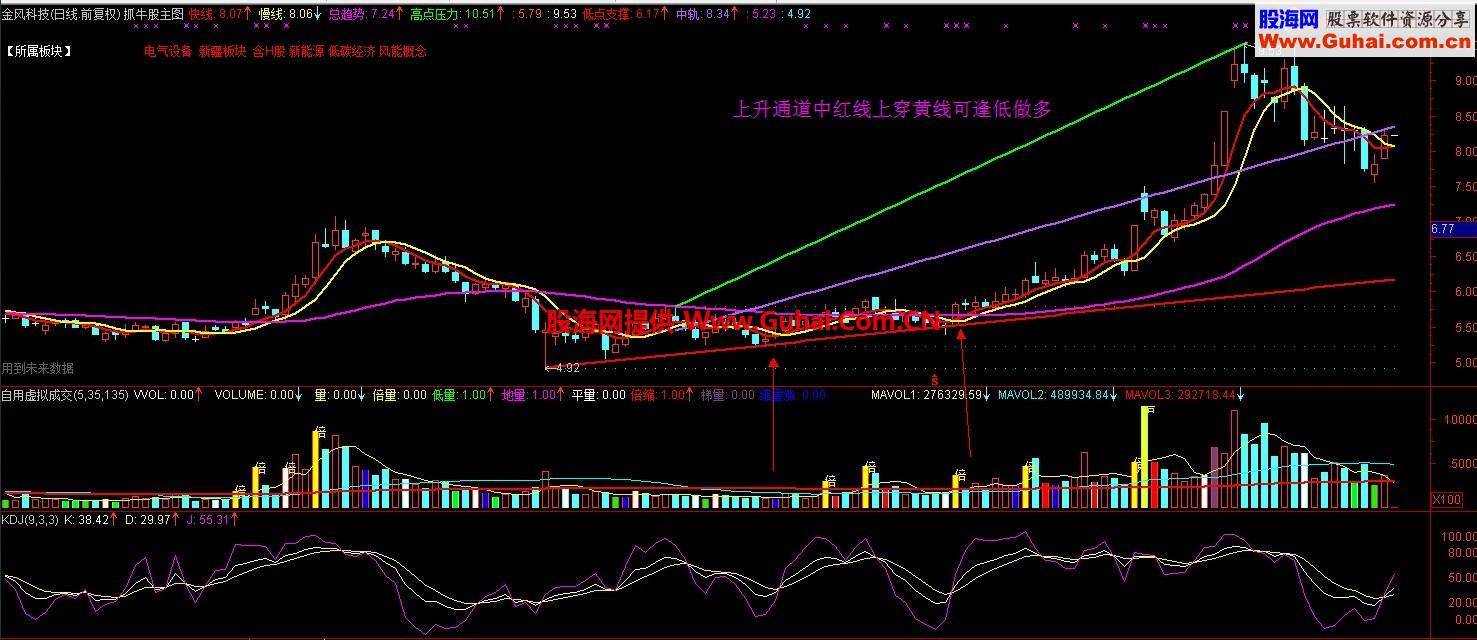Select the 抓牛股主图 indicator name

154,15
